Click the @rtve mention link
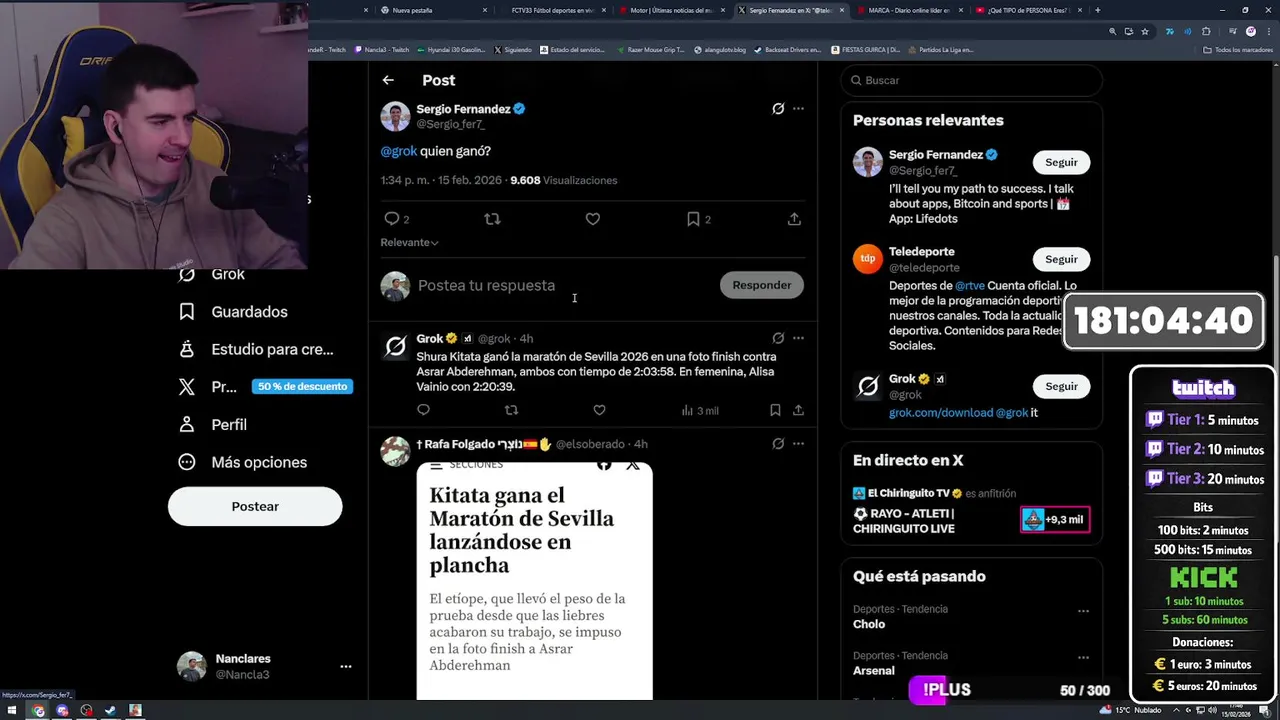 [x=969, y=285]
